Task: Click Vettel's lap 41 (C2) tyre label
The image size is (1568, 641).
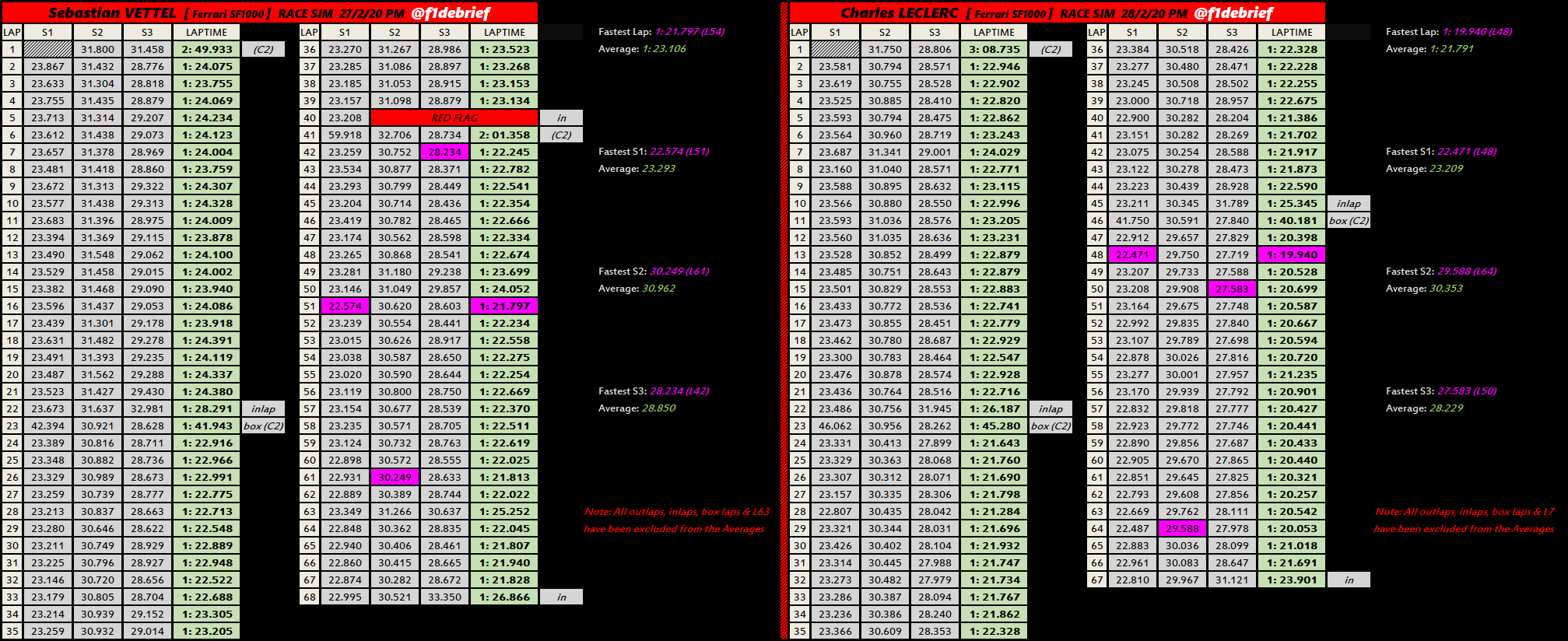Action: pyautogui.click(x=561, y=135)
